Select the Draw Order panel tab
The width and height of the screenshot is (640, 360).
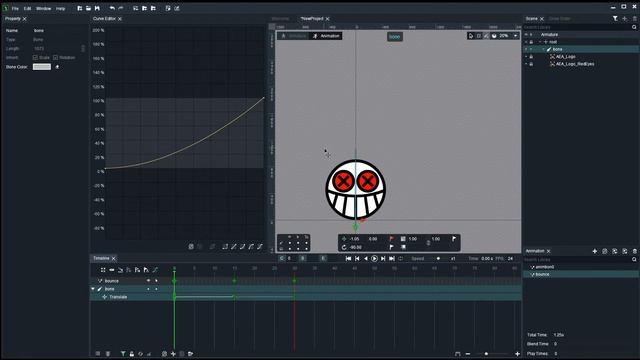[559, 19]
